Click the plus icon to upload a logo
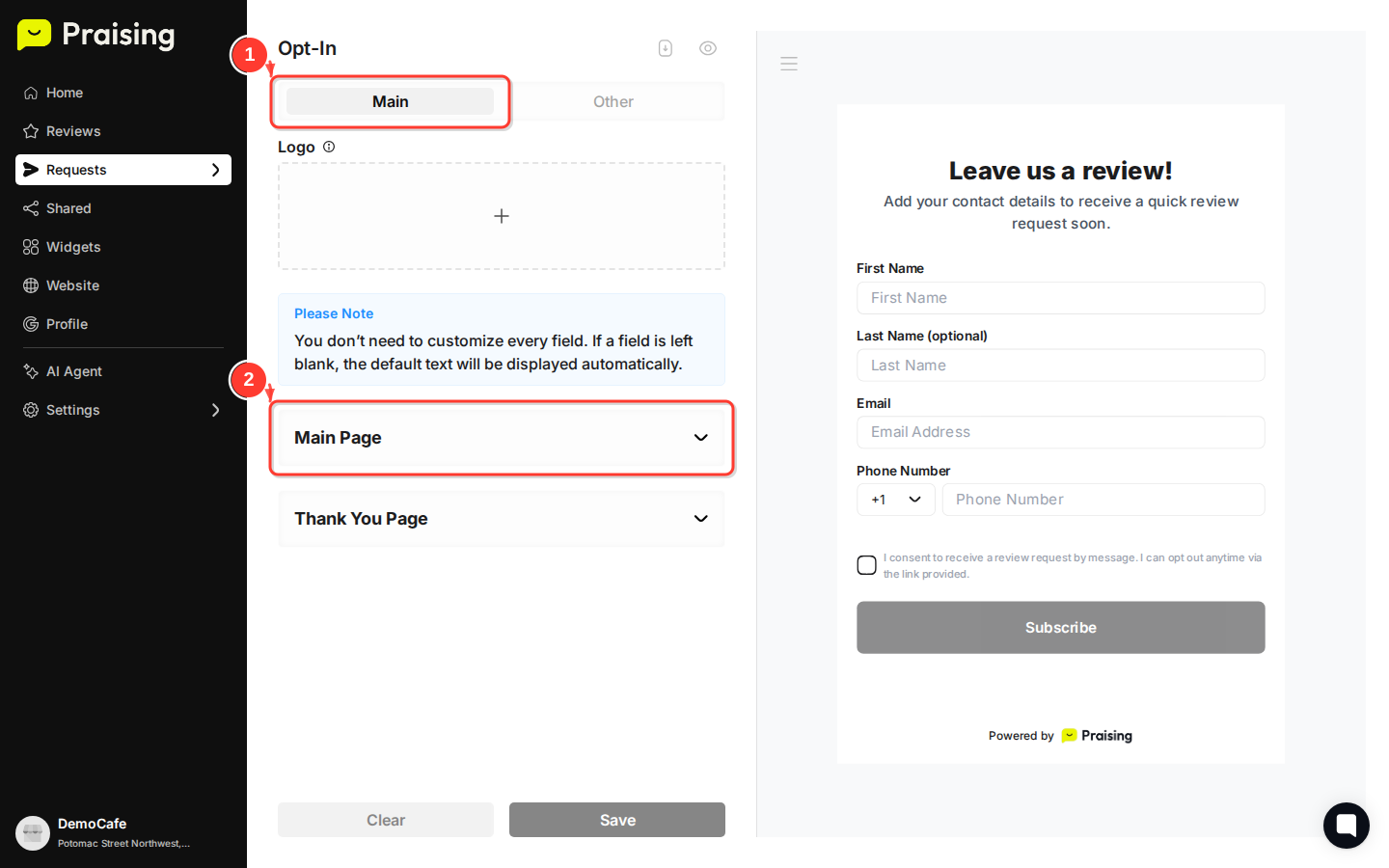Viewport: 1389px width, 868px height. (x=501, y=215)
